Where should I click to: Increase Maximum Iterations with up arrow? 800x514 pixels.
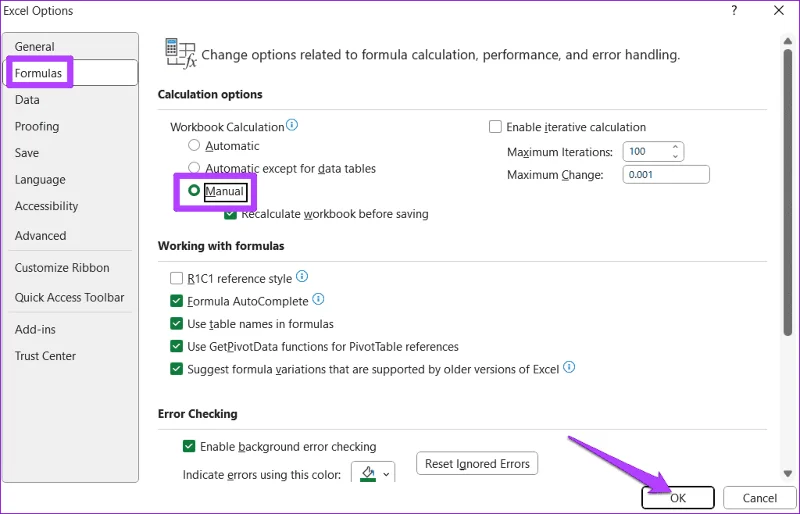tap(676, 147)
